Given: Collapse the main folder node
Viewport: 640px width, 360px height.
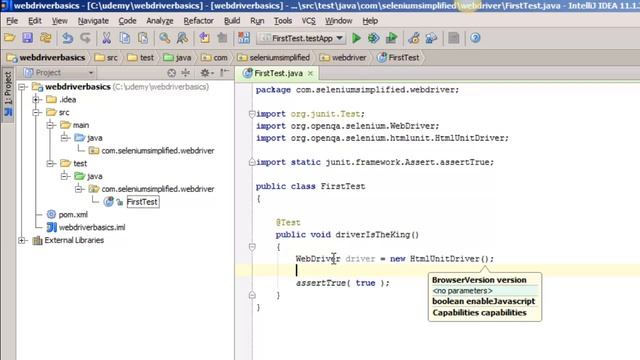Looking at the screenshot, I should click(51, 125).
